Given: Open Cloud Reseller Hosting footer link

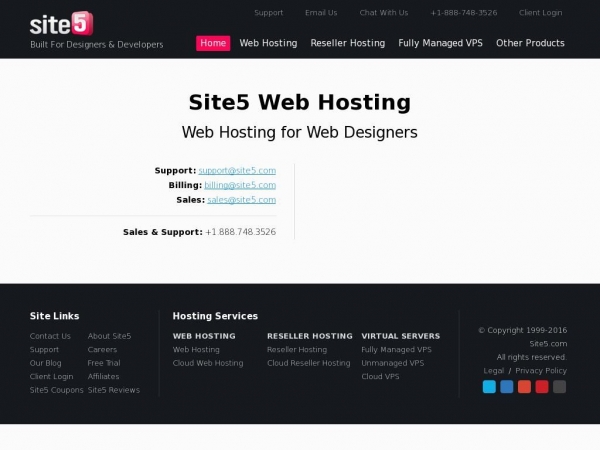Looking at the screenshot, I should 309,363.
